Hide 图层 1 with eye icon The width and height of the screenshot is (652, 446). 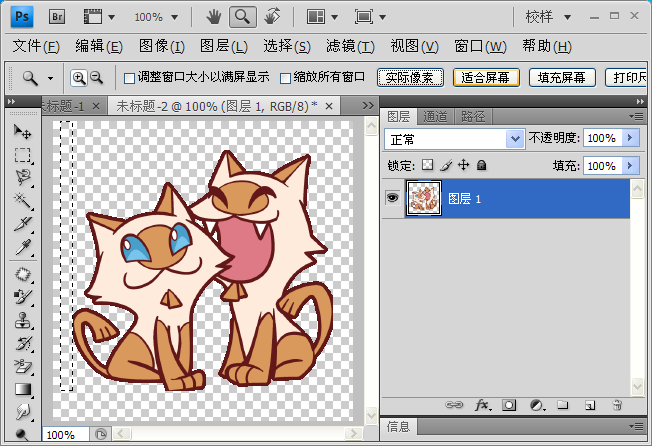click(392, 198)
